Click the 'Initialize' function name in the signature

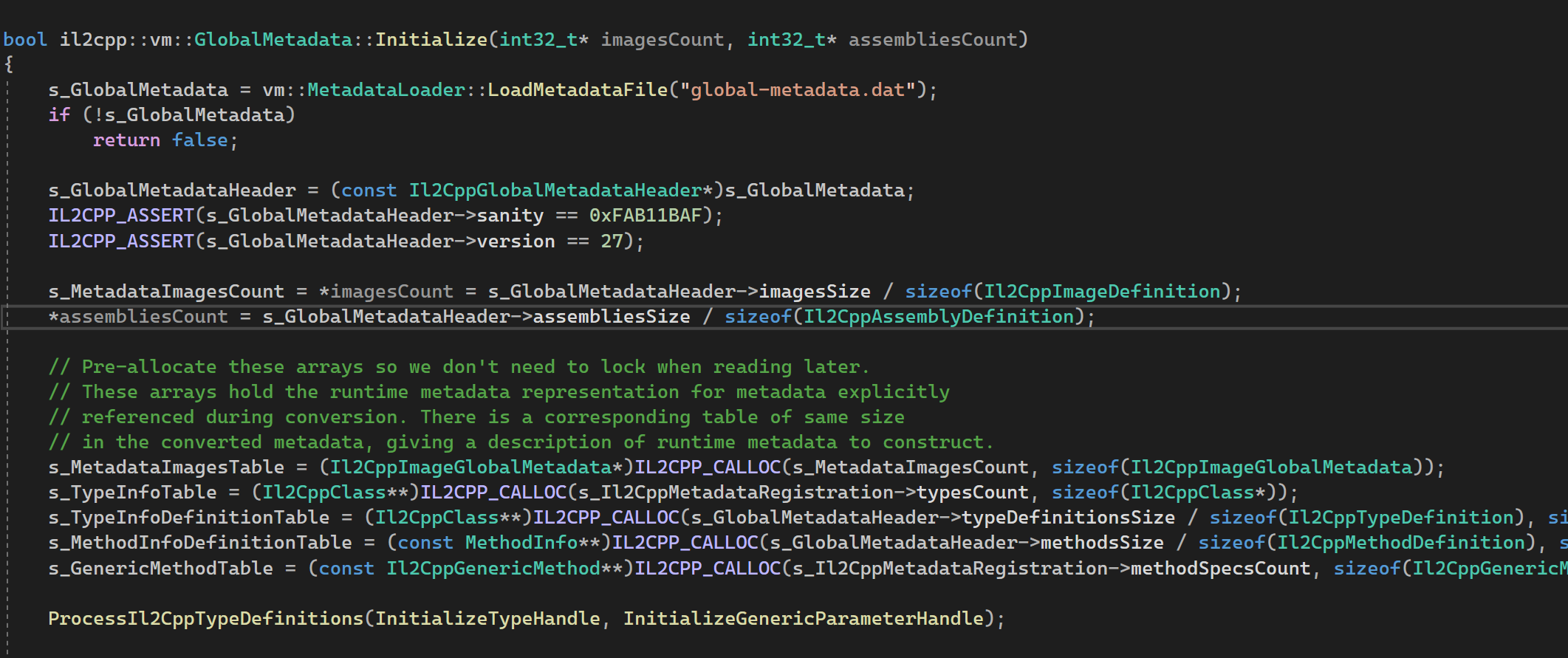coord(431,40)
